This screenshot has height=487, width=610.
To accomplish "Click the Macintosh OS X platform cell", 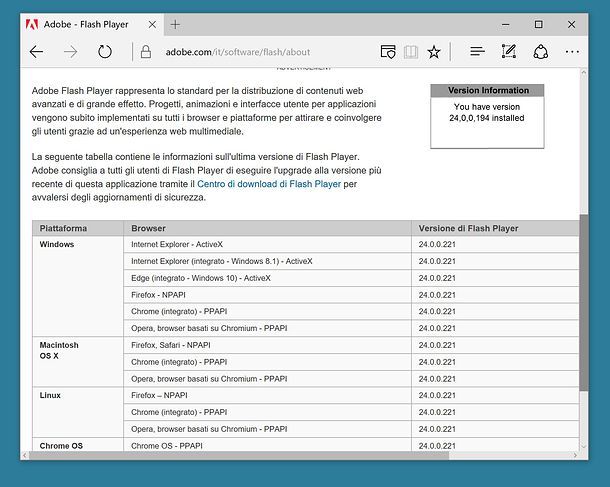I will [x=78, y=362].
